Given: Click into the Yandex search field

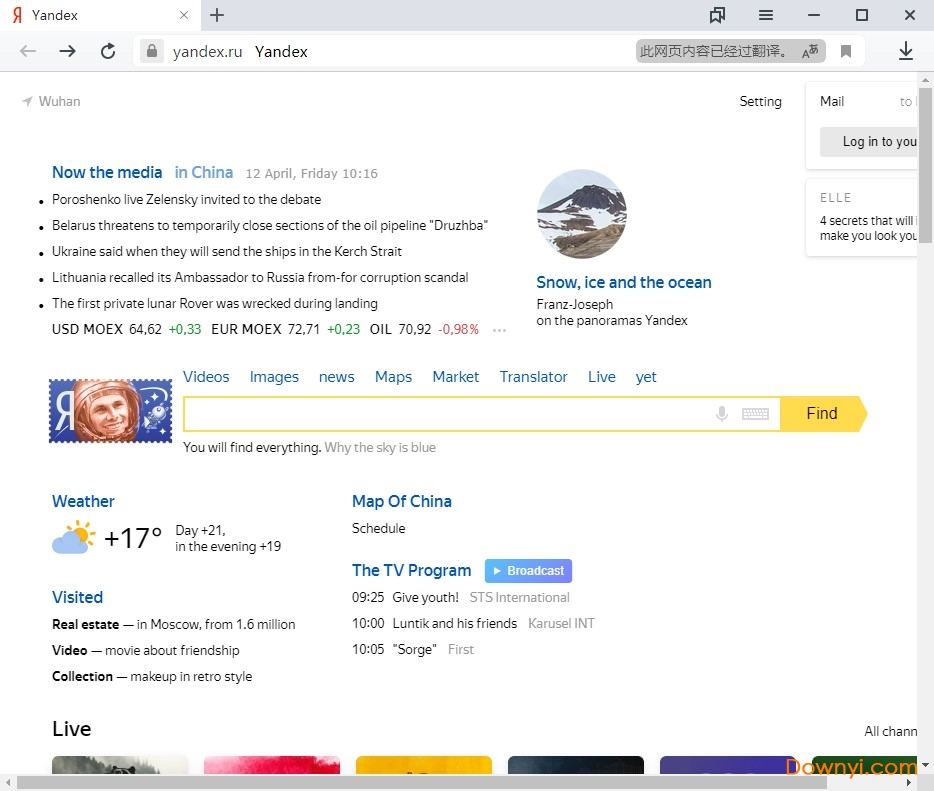Looking at the screenshot, I should [447, 413].
